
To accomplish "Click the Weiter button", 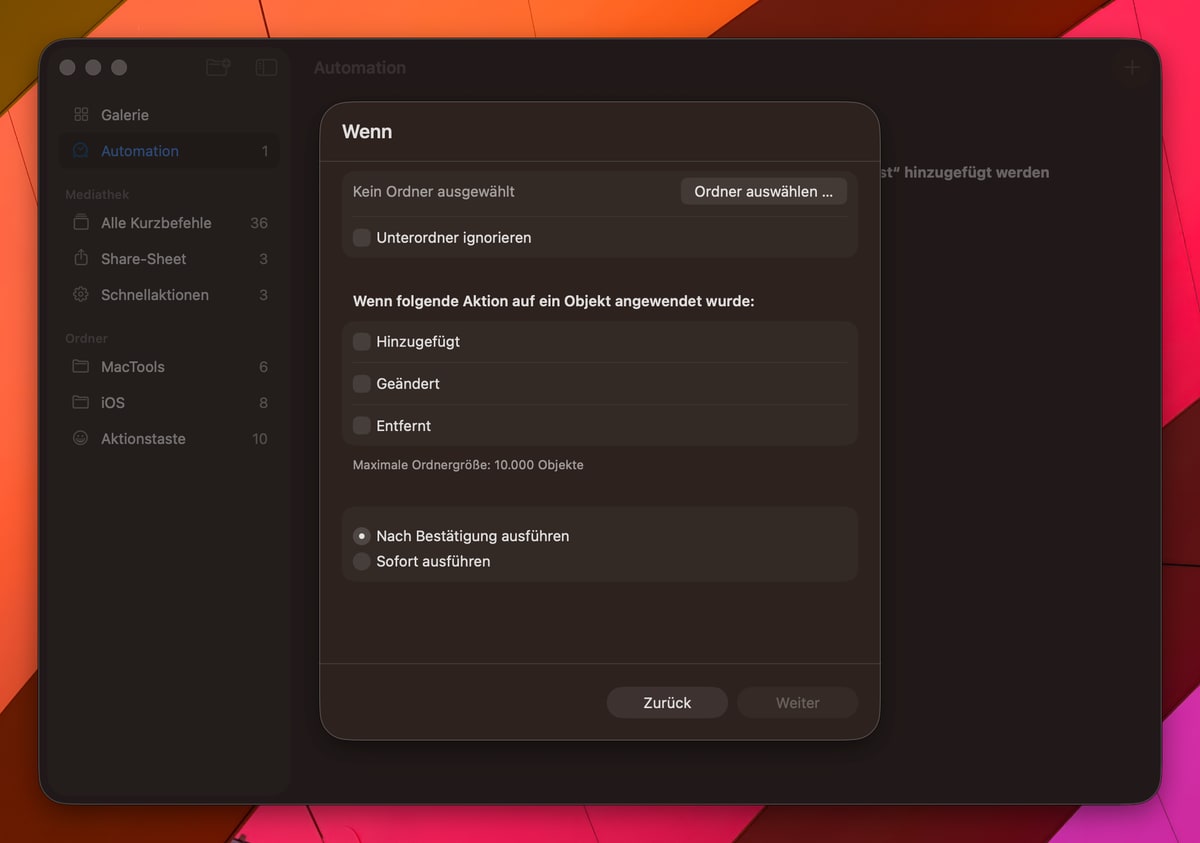I will pyautogui.click(x=797, y=703).
